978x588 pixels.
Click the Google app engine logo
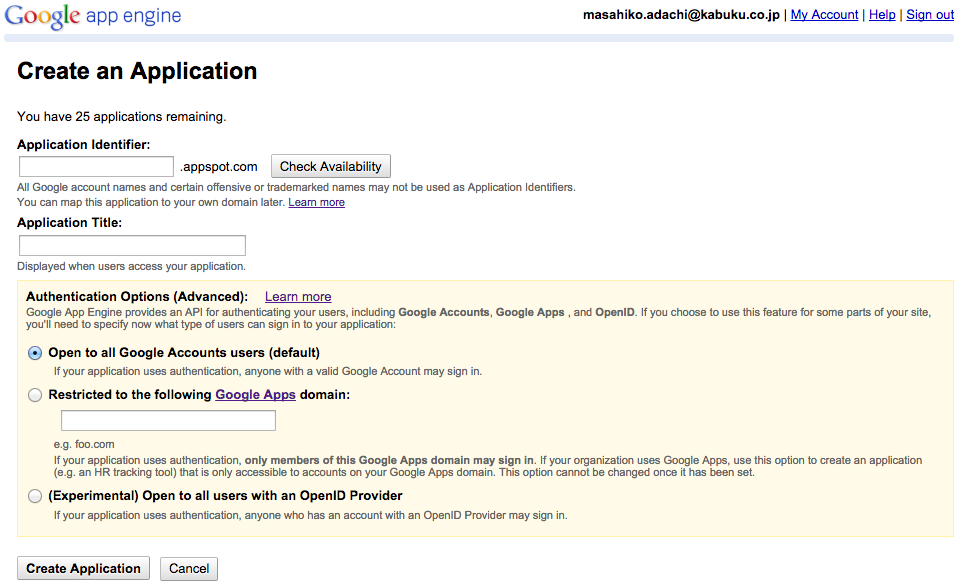pos(45,15)
